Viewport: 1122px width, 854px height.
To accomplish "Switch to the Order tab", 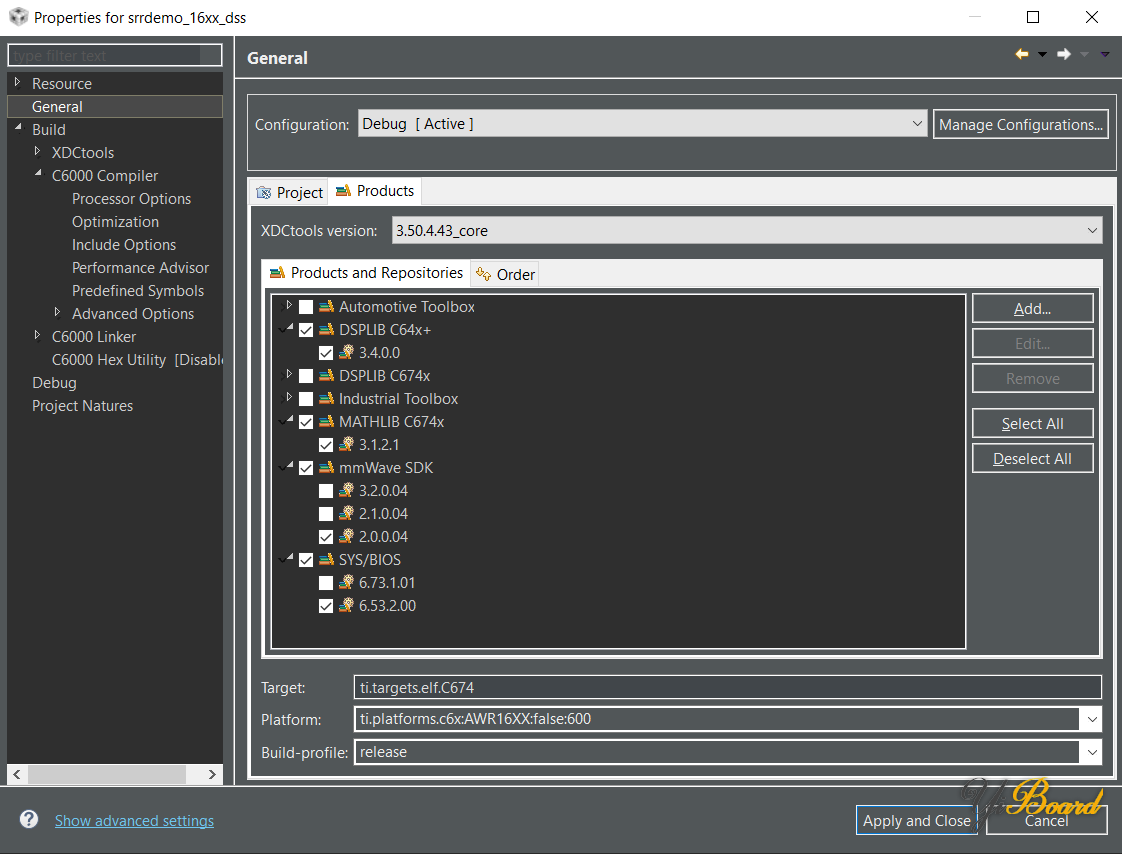I will pos(506,274).
